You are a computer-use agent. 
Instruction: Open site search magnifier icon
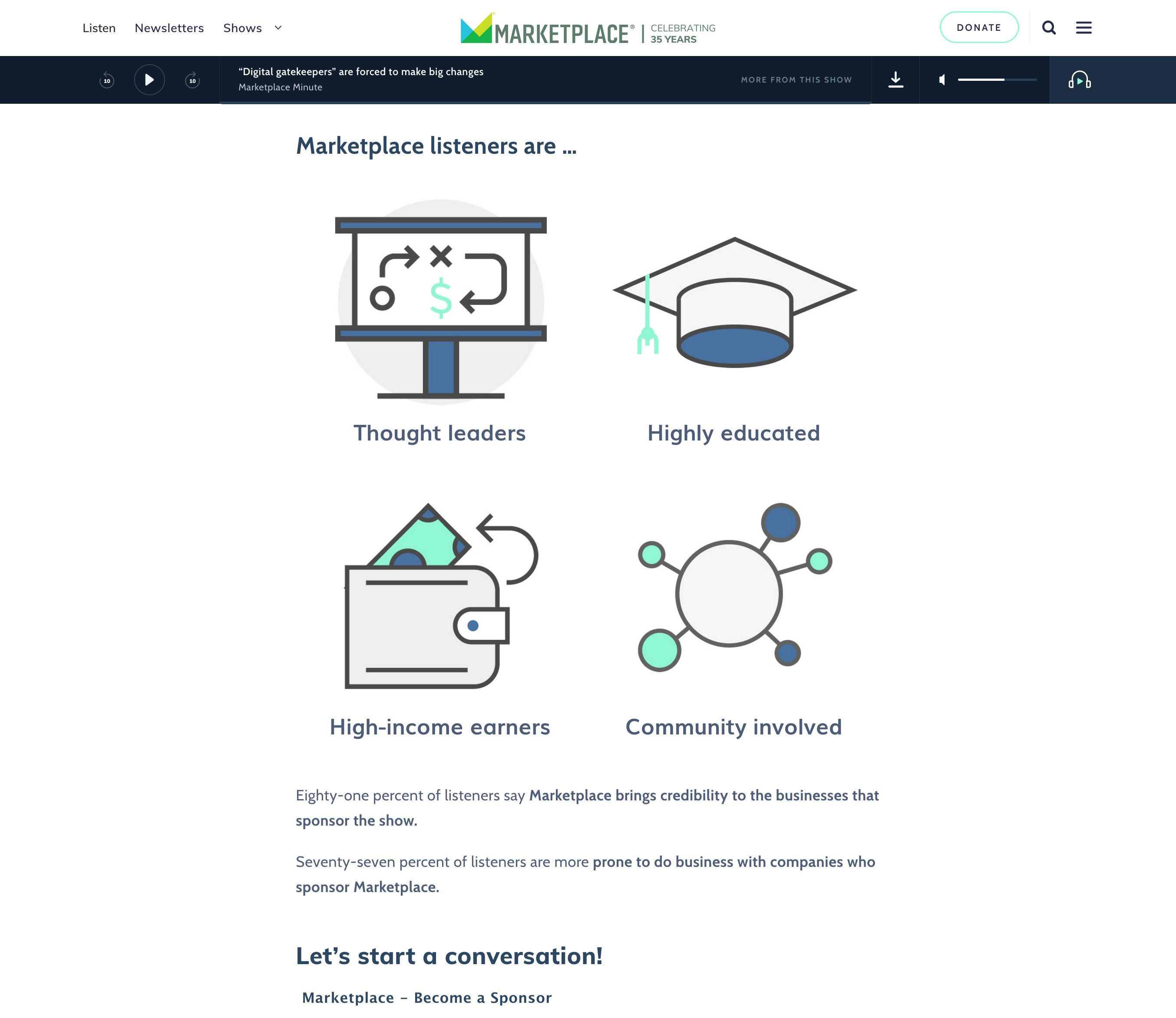pos(1049,27)
